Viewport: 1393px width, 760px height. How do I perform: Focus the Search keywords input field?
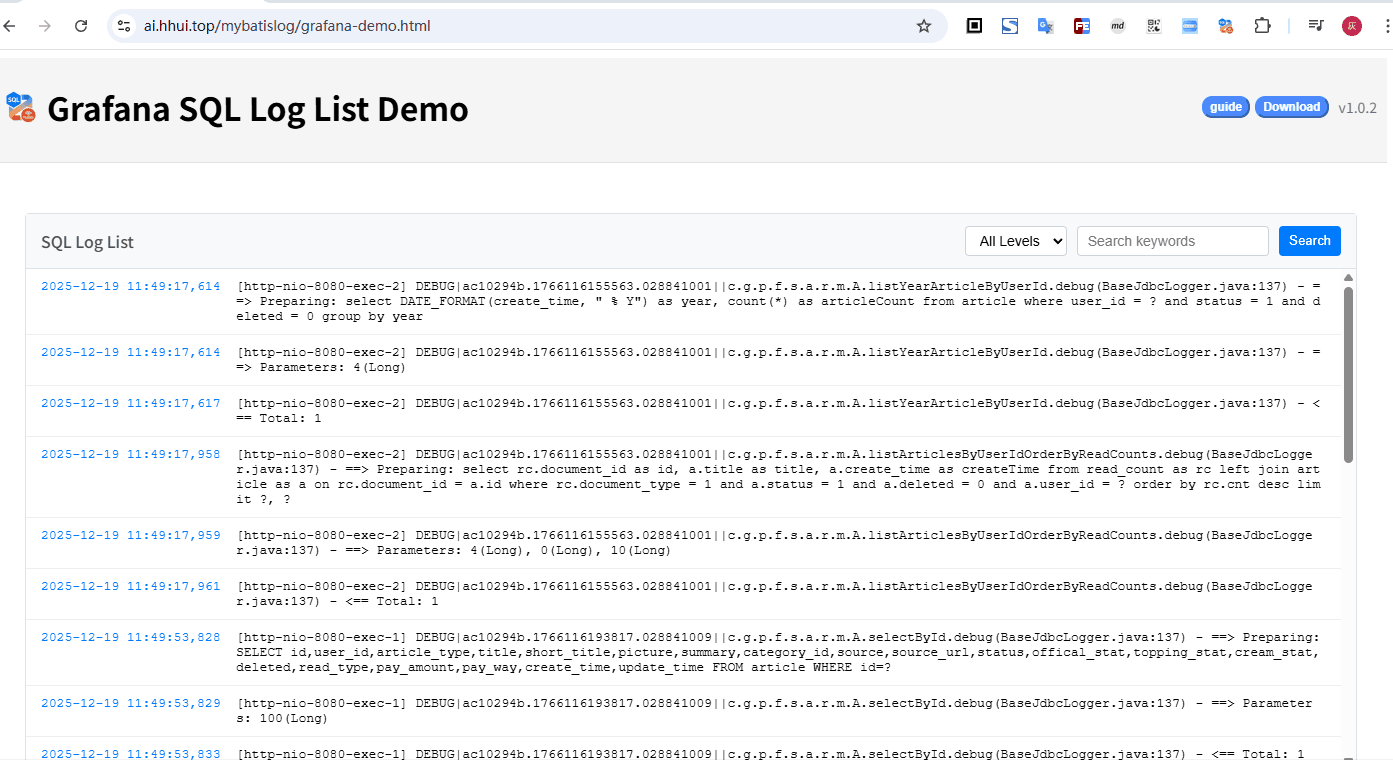(x=1172, y=241)
